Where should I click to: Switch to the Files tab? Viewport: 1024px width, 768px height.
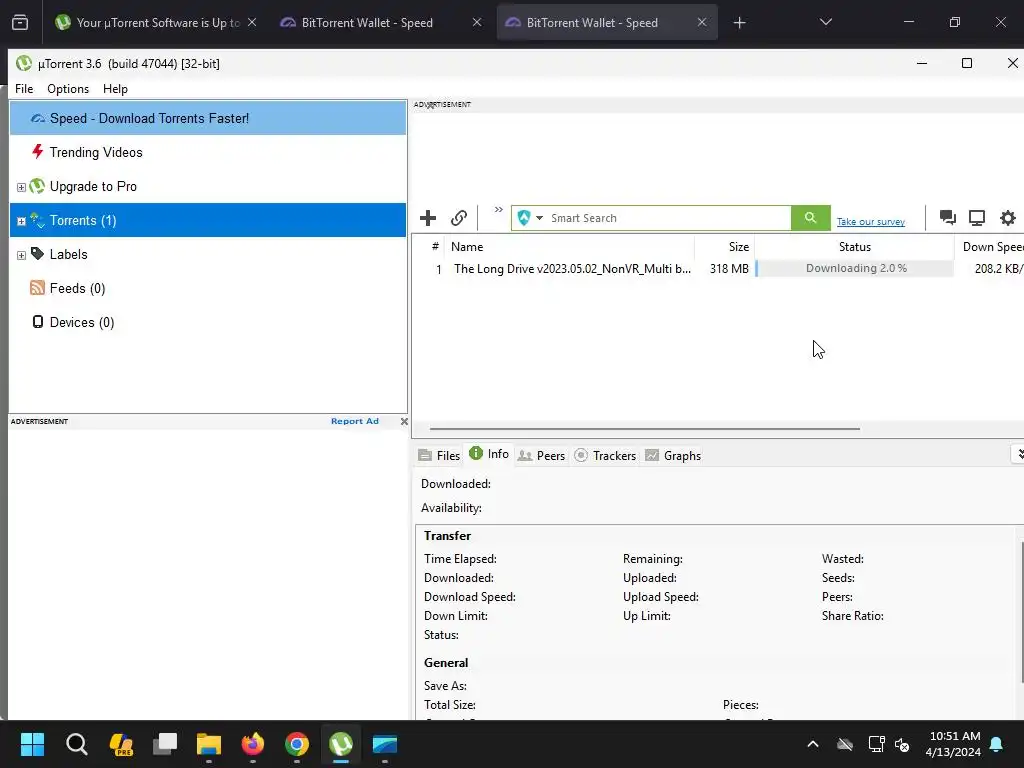pyautogui.click(x=439, y=455)
